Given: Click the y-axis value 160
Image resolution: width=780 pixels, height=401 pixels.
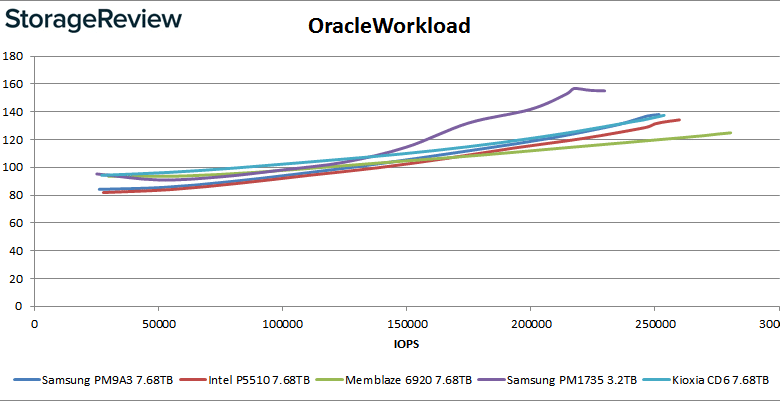Looking at the screenshot, I should point(12,84).
